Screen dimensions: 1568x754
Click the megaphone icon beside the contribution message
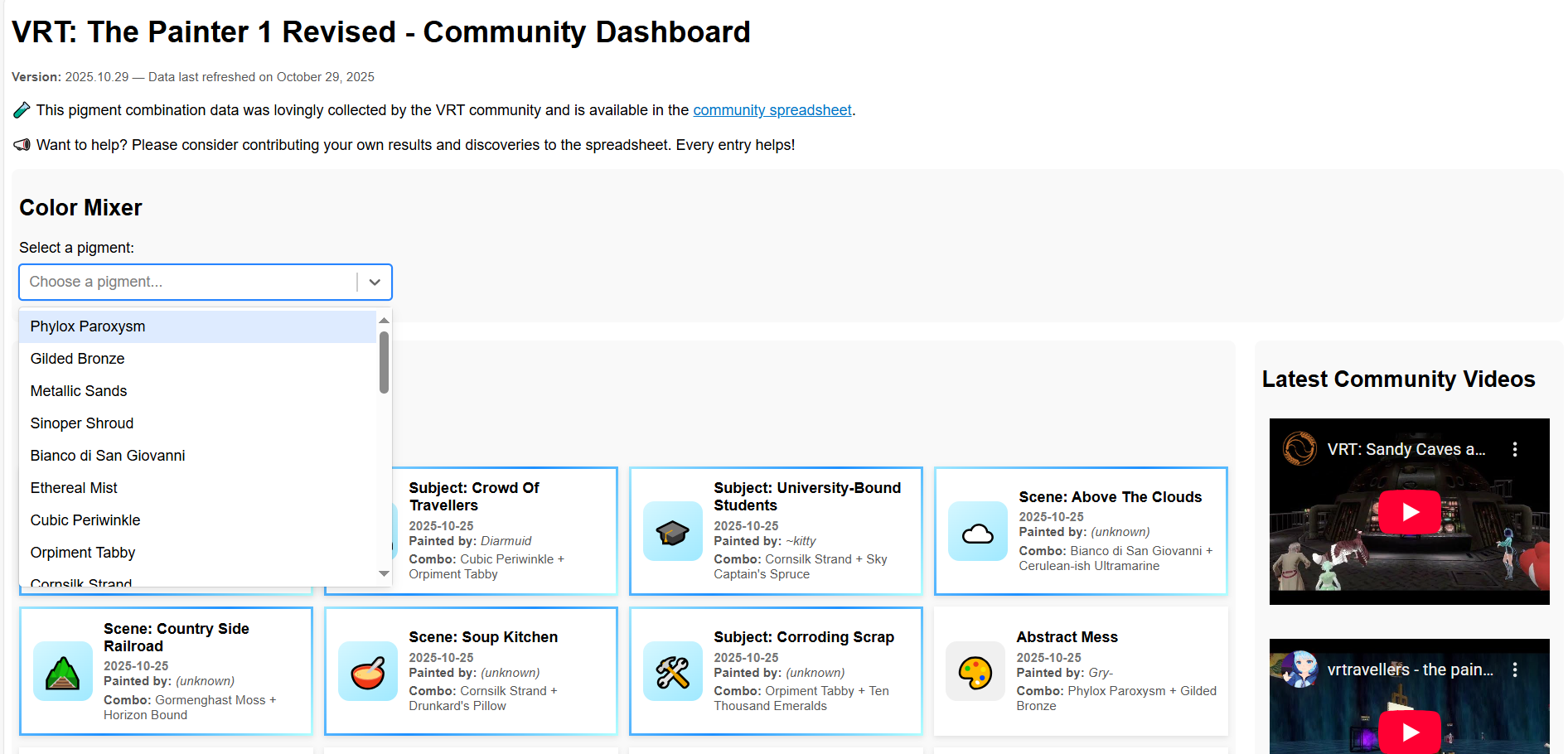pyautogui.click(x=21, y=145)
